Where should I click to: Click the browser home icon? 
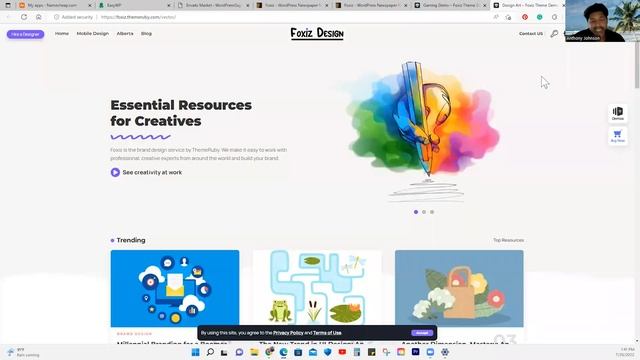tap(39, 17)
